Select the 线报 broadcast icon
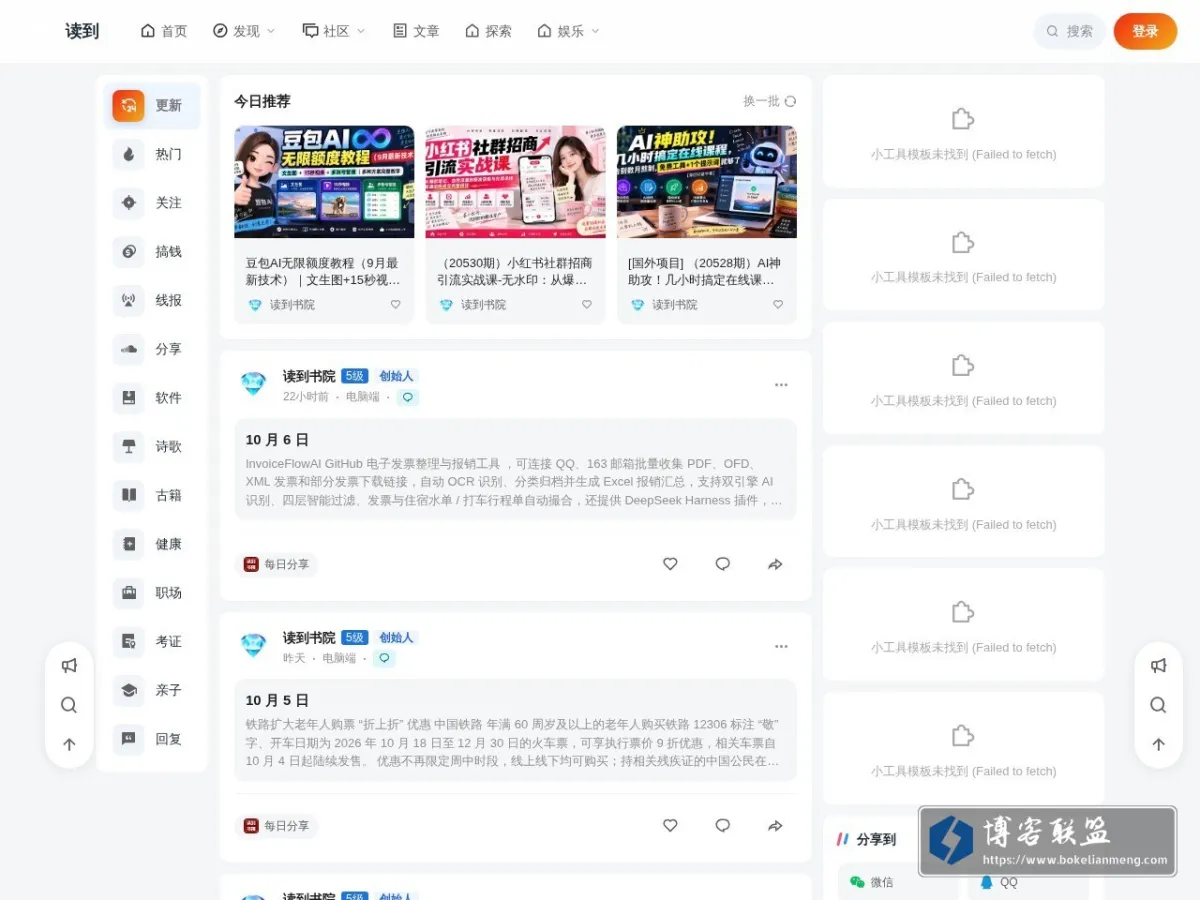1200x900 pixels. 128,300
